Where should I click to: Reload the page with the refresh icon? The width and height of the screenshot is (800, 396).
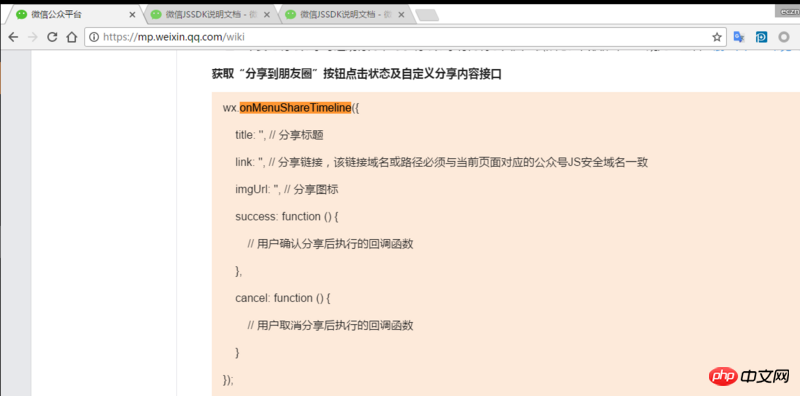pyautogui.click(x=52, y=37)
